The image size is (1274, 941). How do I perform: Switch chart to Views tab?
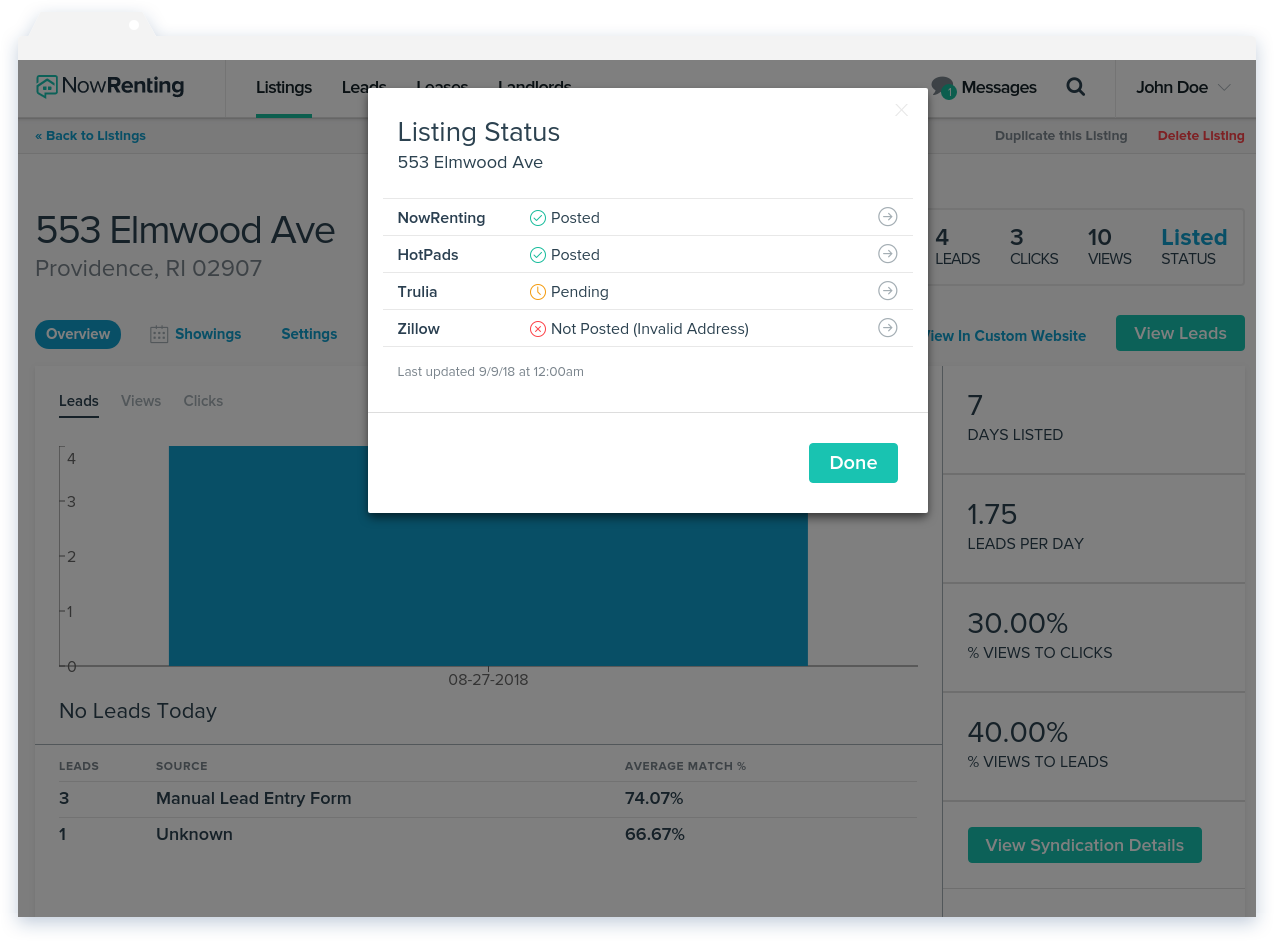[141, 401]
